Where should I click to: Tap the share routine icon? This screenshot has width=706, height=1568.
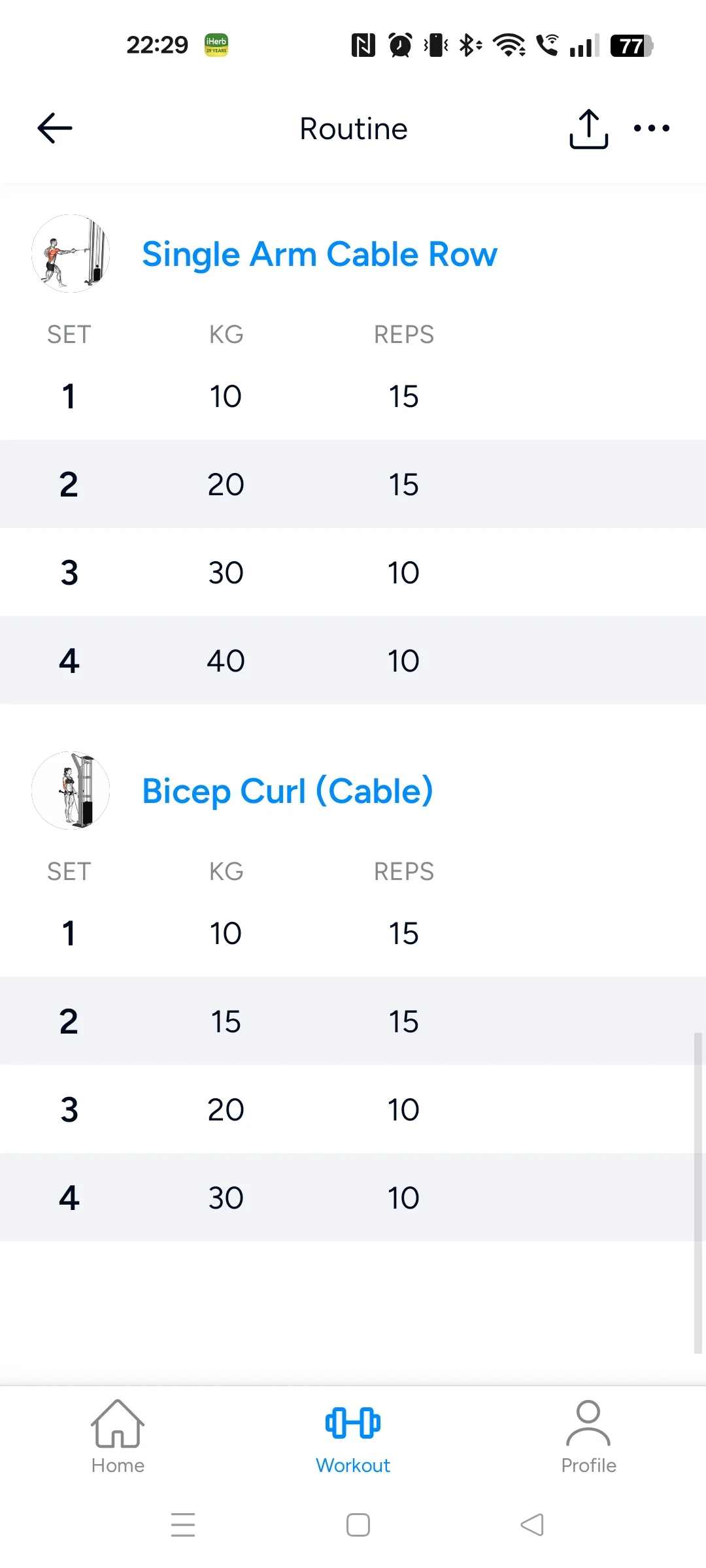coord(589,129)
